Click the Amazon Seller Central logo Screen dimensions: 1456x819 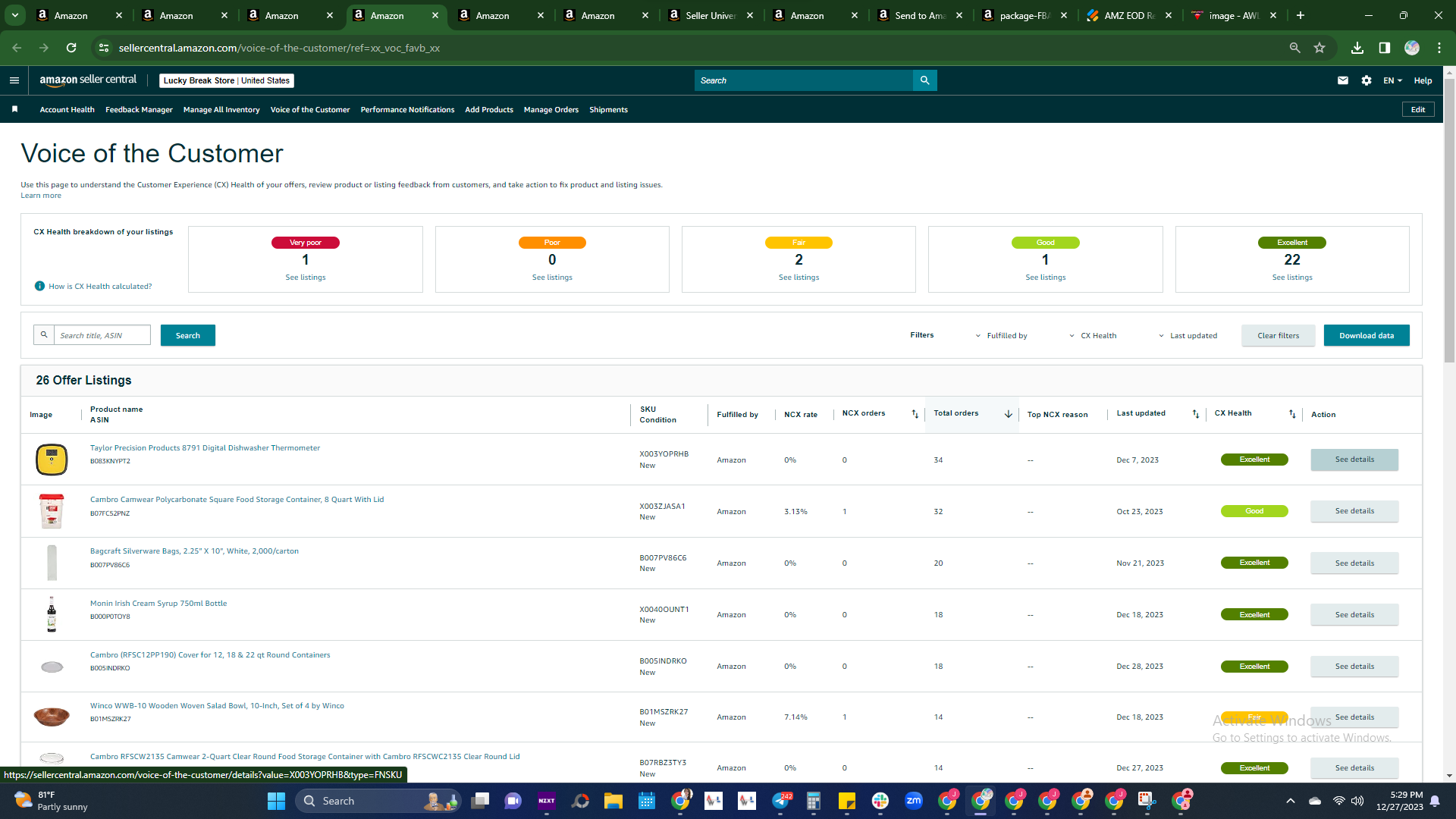[x=88, y=80]
